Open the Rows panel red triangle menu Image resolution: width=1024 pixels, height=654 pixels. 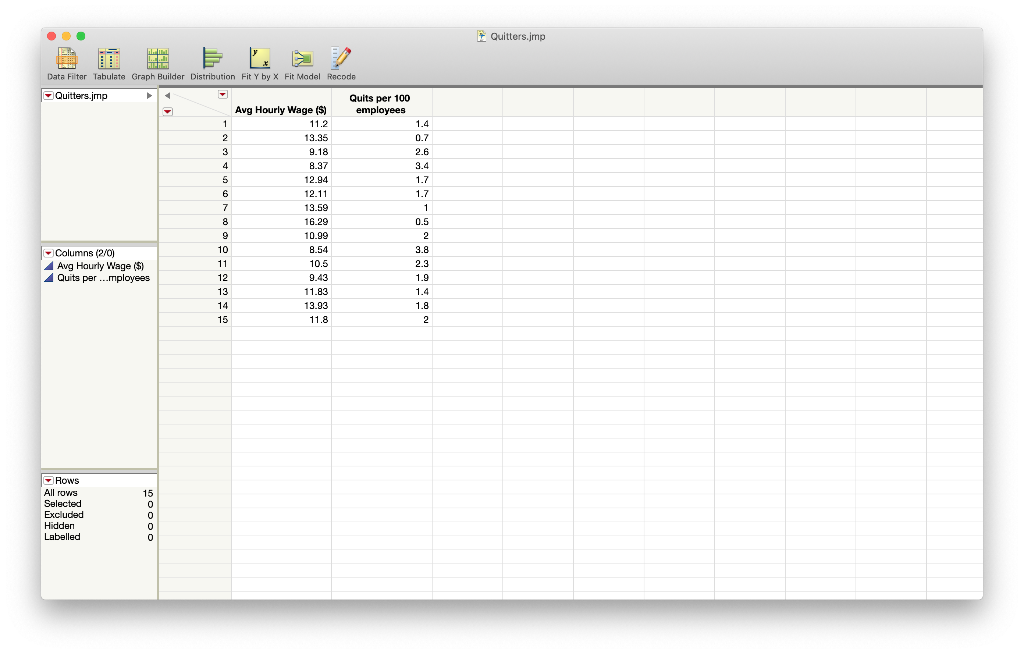46,481
